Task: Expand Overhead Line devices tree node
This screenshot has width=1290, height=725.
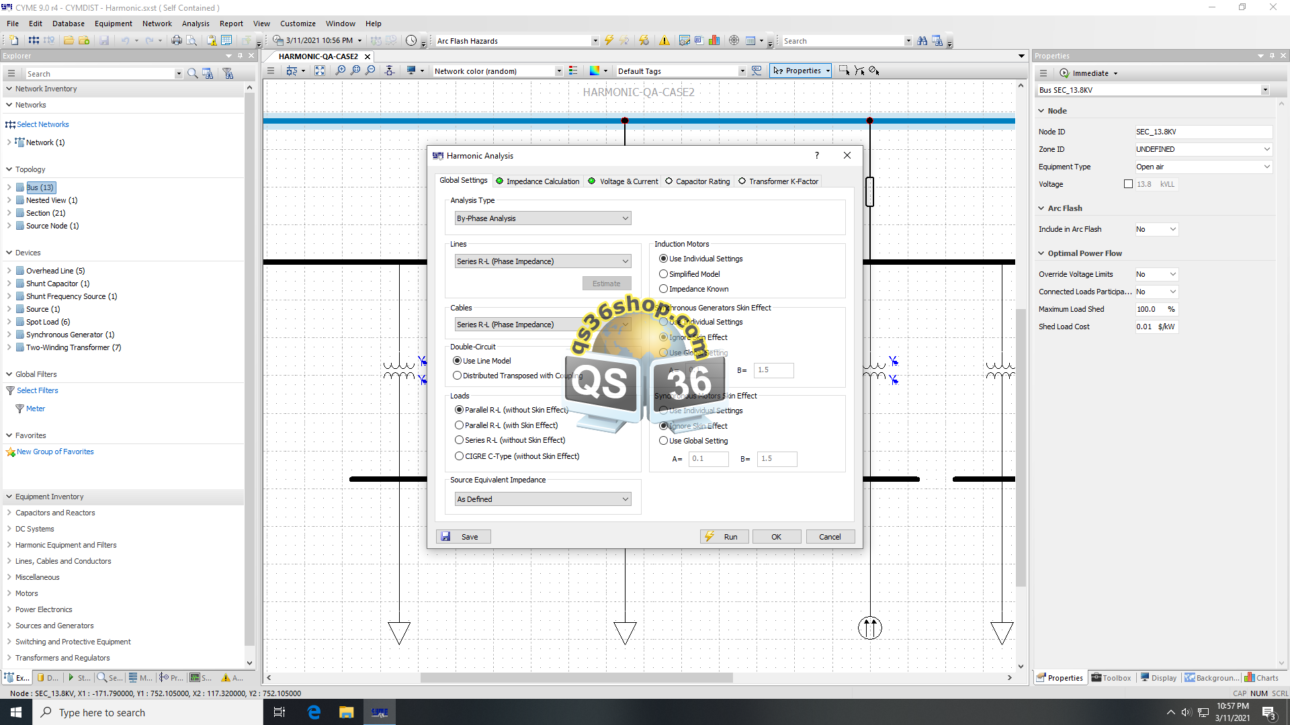Action: (10, 271)
